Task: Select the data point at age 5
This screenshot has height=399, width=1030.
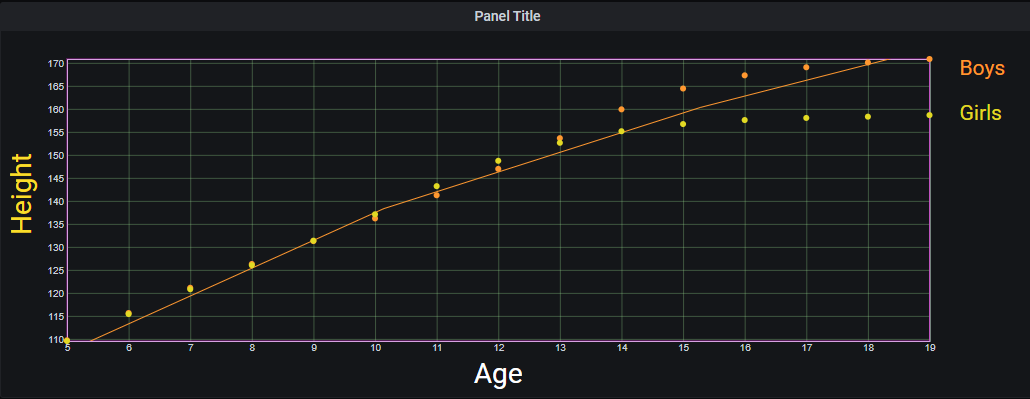Action: coord(67,340)
